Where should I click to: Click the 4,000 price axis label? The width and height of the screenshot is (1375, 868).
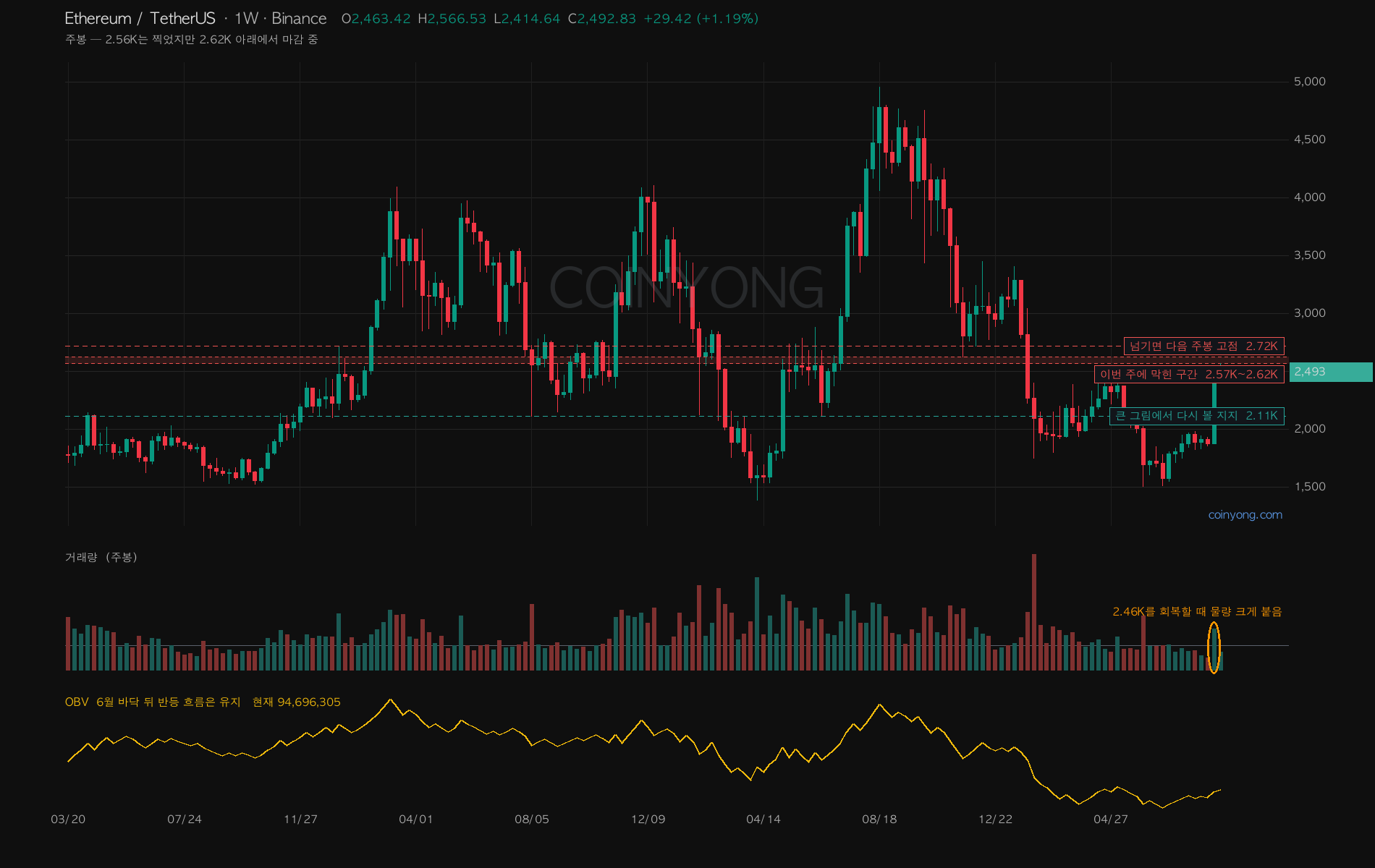click(x=1310, y=197)
